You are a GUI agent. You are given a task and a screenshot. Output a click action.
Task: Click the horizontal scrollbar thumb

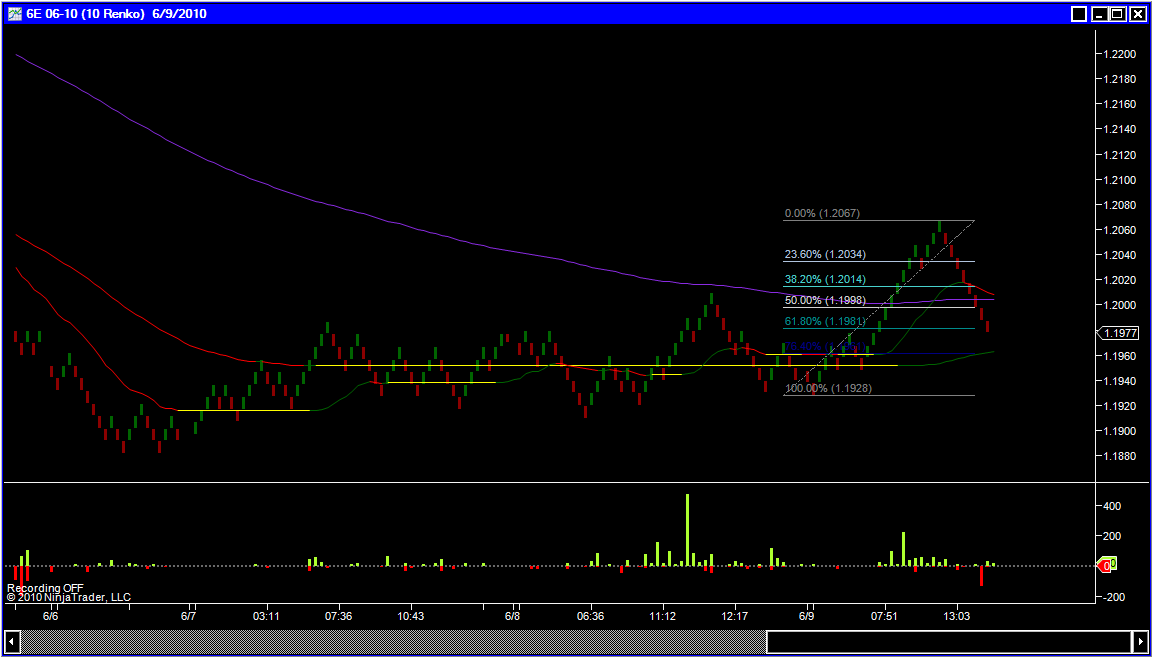[x=949, y=642]
